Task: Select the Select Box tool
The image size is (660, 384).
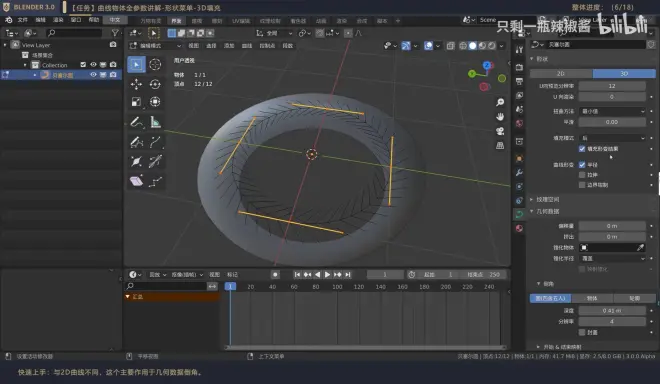Action: click(x=136, y=64)
